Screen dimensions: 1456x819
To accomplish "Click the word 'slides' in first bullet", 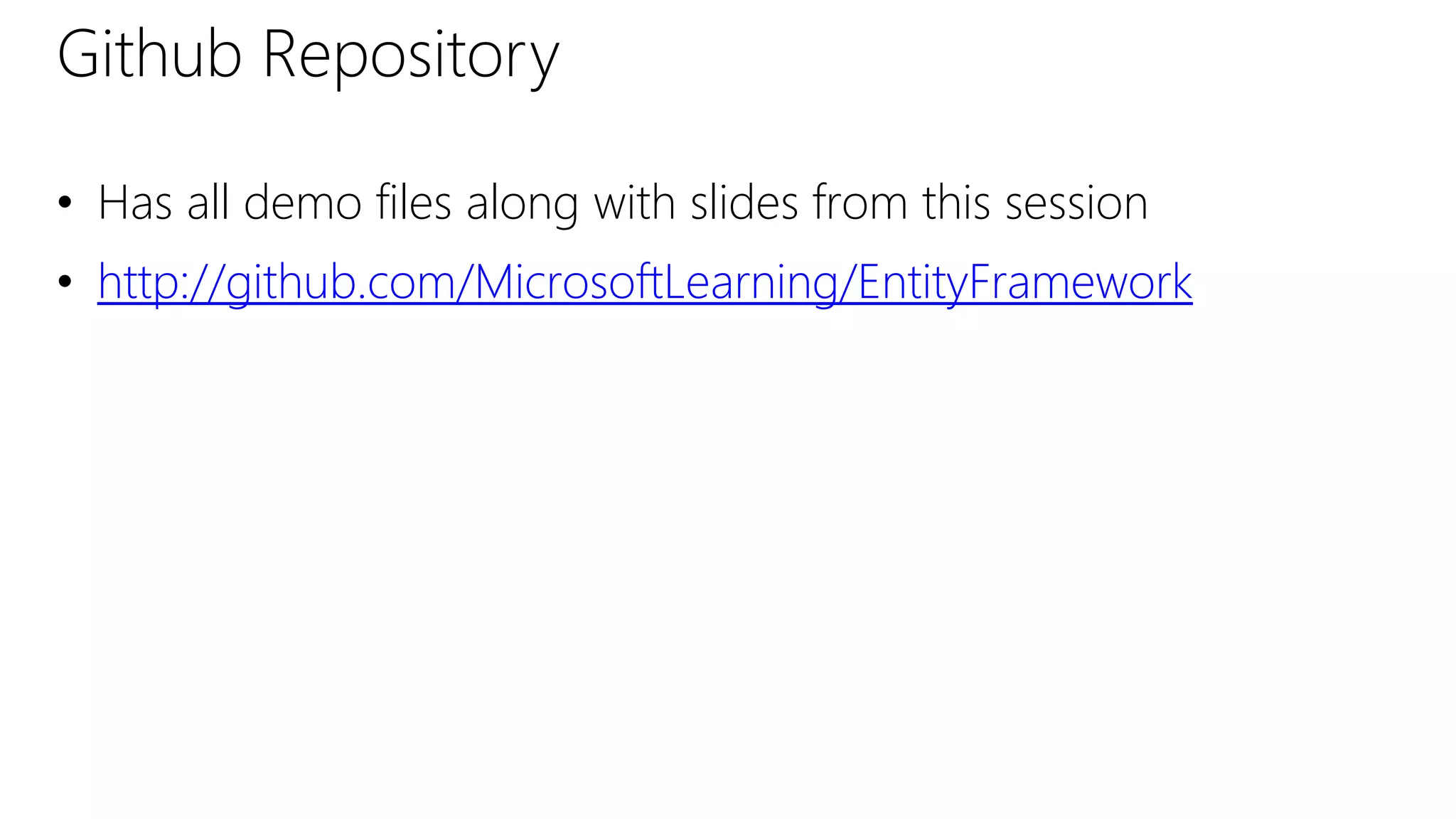I will [744, 202].
